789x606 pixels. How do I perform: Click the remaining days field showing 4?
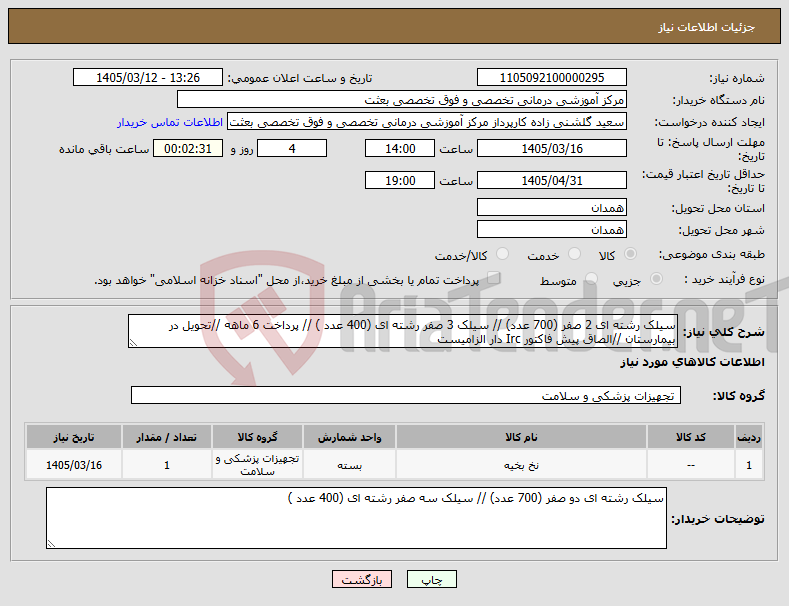coord(292,148)
